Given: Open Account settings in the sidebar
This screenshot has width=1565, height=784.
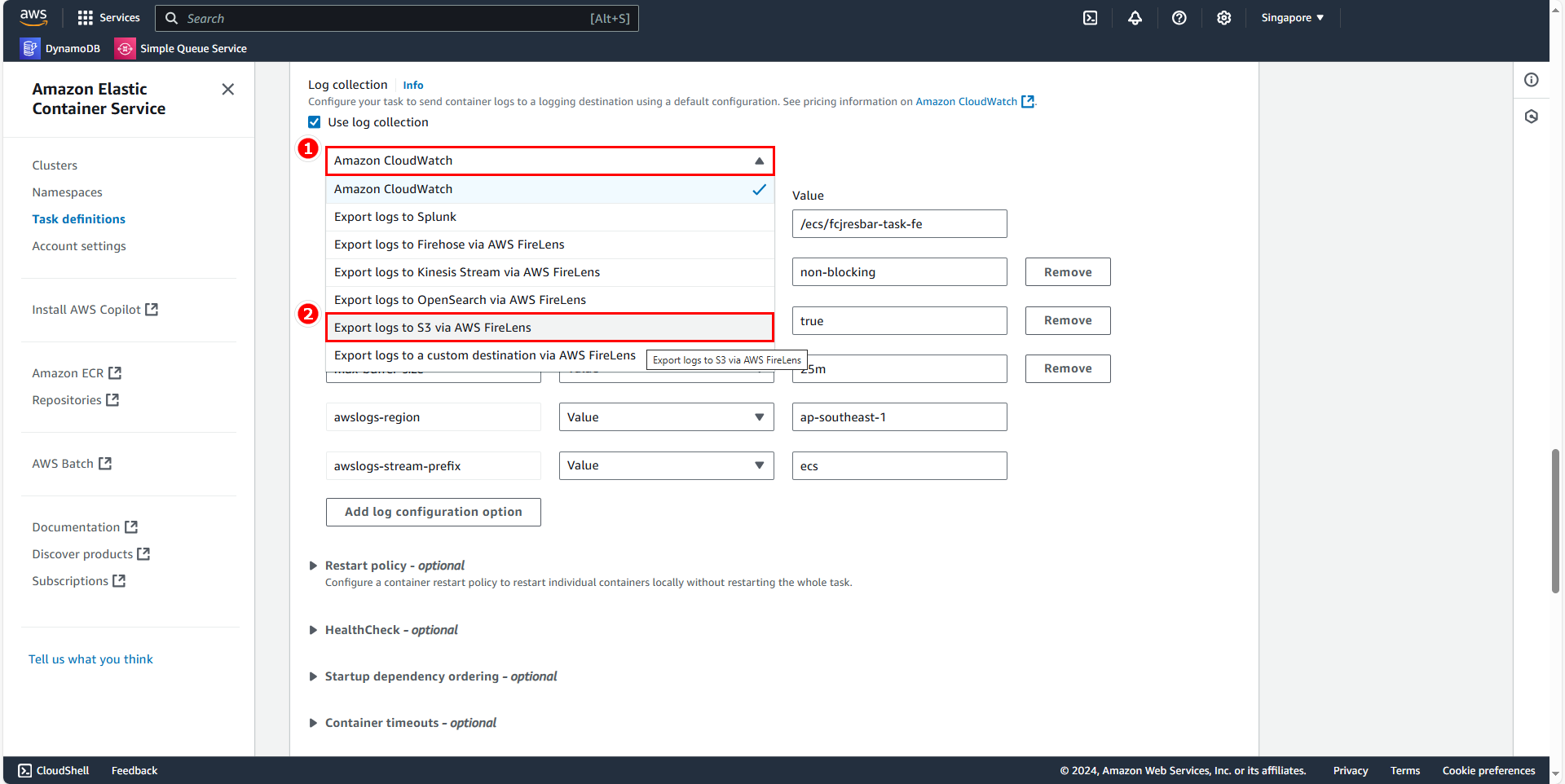Looking at the screenshot, I should (79, 246).
